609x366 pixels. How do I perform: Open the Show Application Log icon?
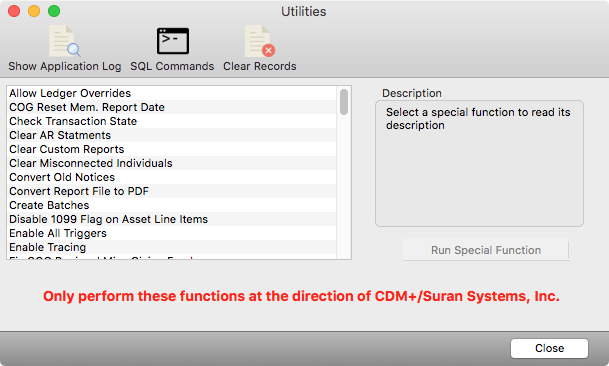(64, 42)
